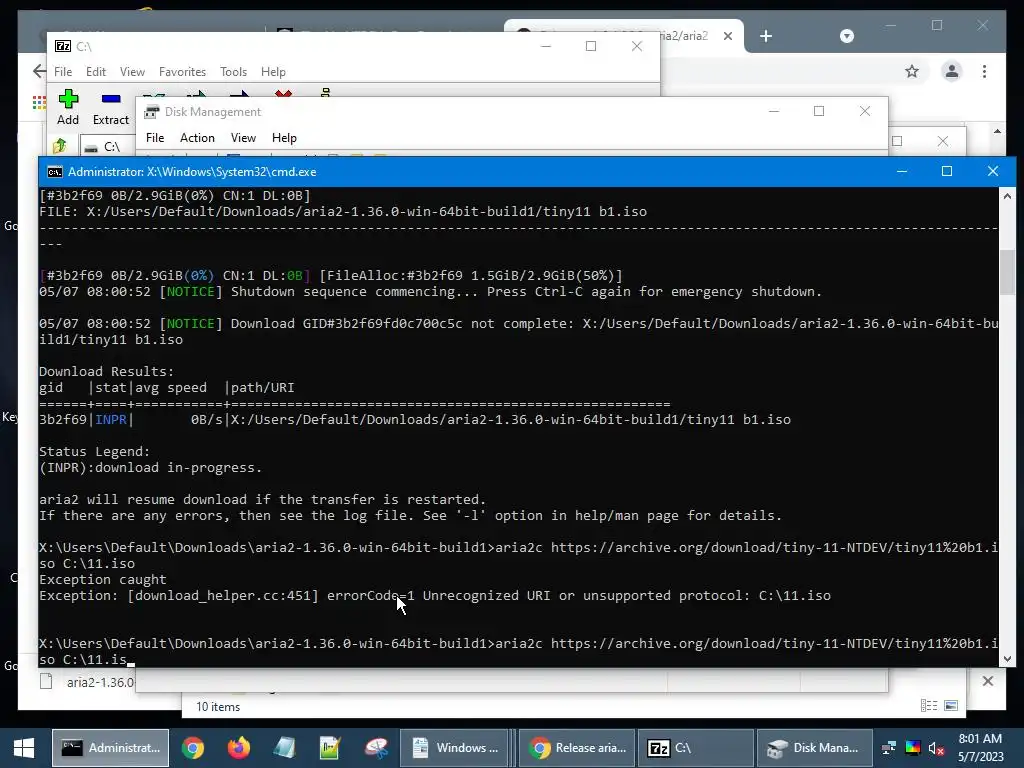This screenshot has height=768, width=1024.
Task: Click the up-folder arrow icon in 7-Zip
Action: [x=60, y=146]
